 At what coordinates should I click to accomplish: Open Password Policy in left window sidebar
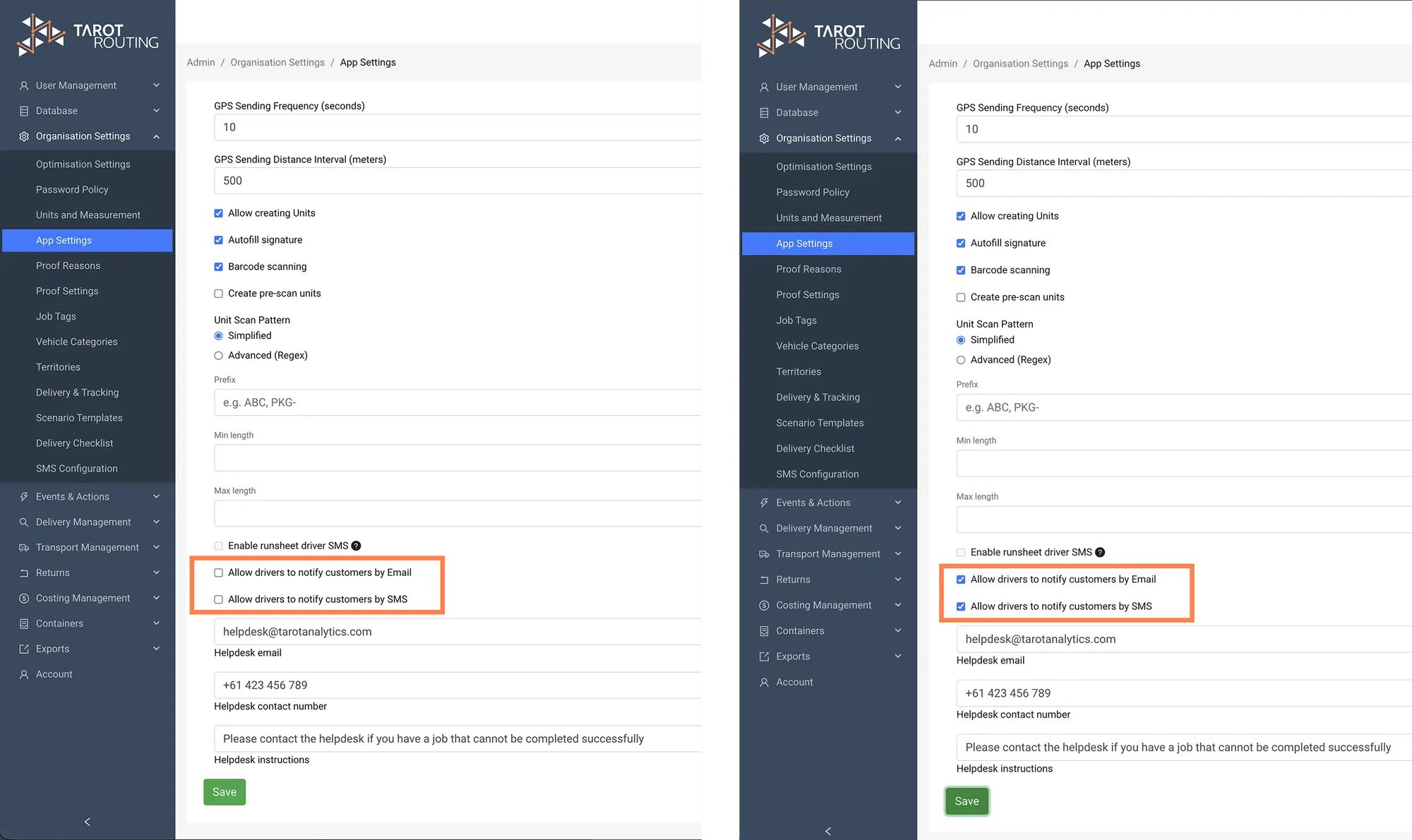pos(72,190)
